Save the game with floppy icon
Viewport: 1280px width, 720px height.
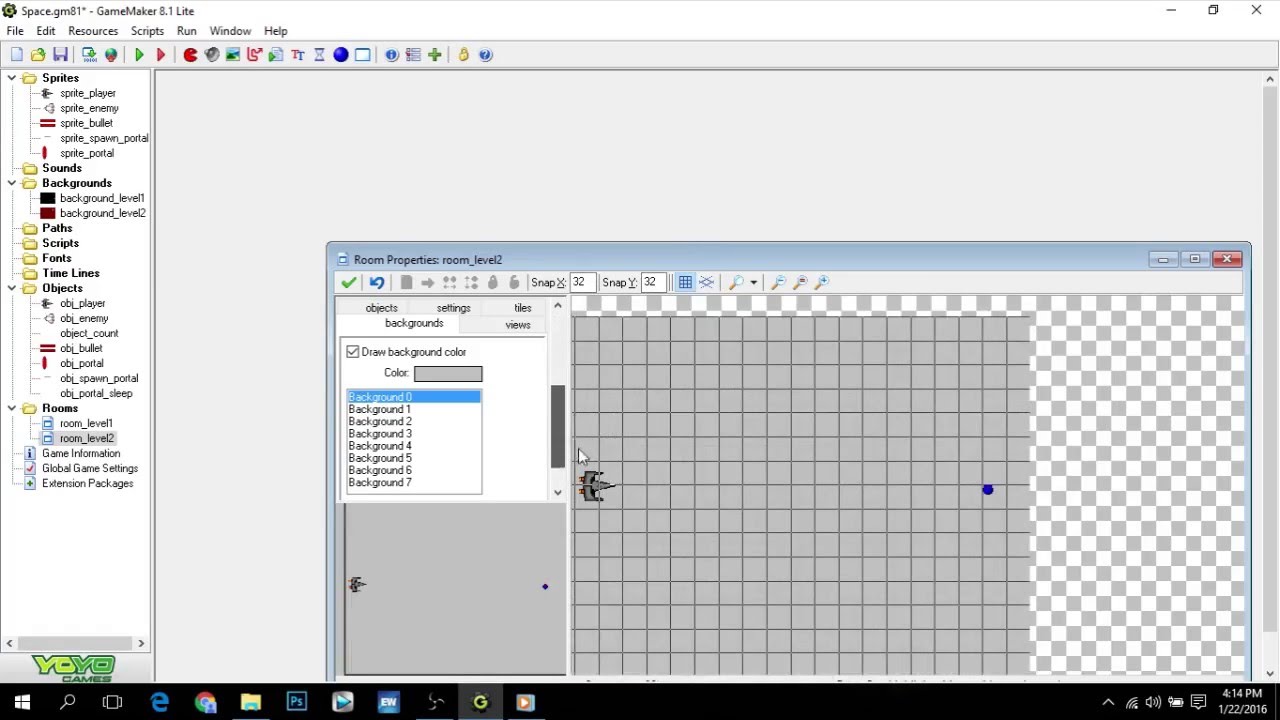point(60,55)
